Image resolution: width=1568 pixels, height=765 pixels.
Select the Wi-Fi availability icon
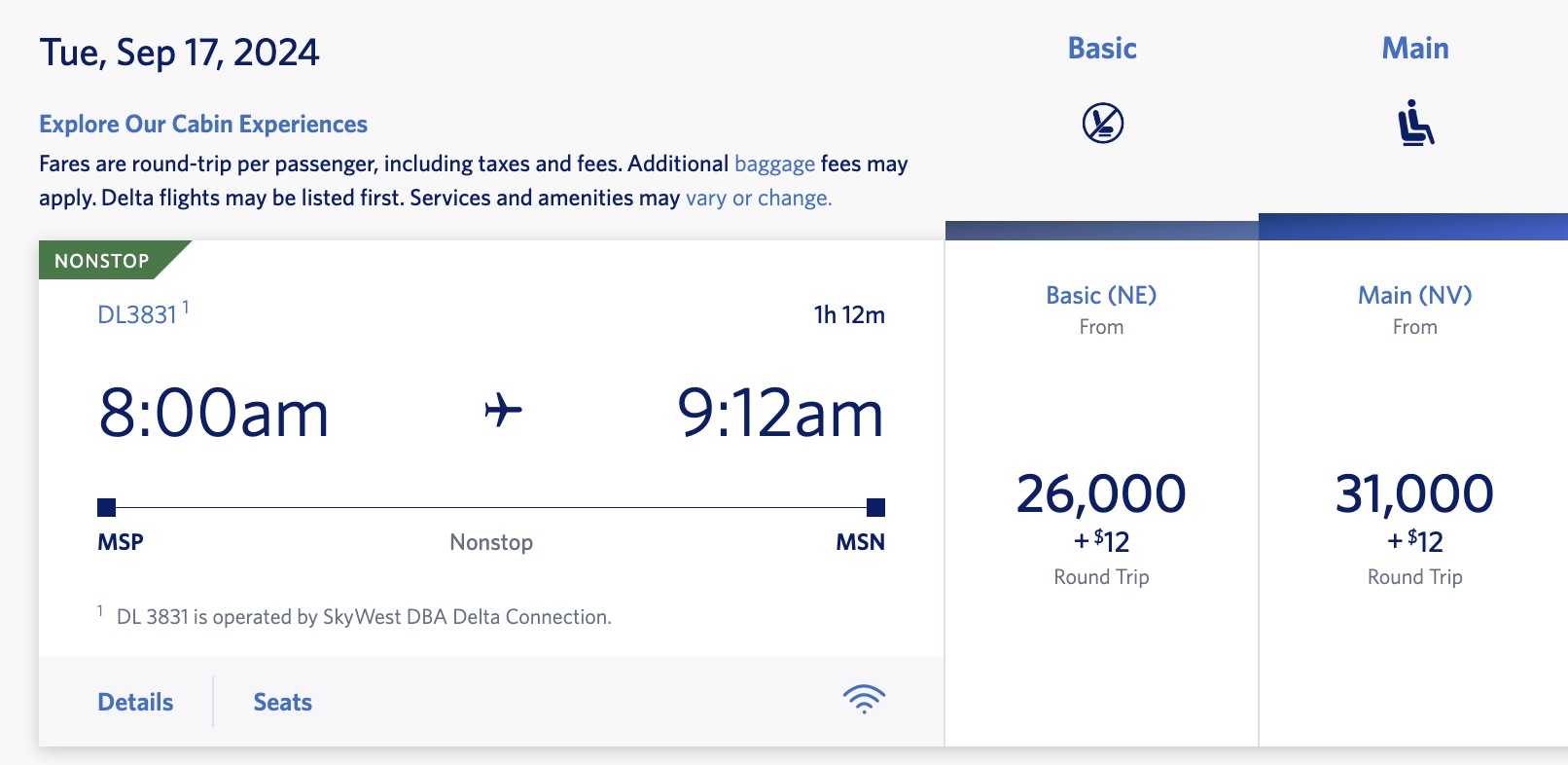[865, 699]
